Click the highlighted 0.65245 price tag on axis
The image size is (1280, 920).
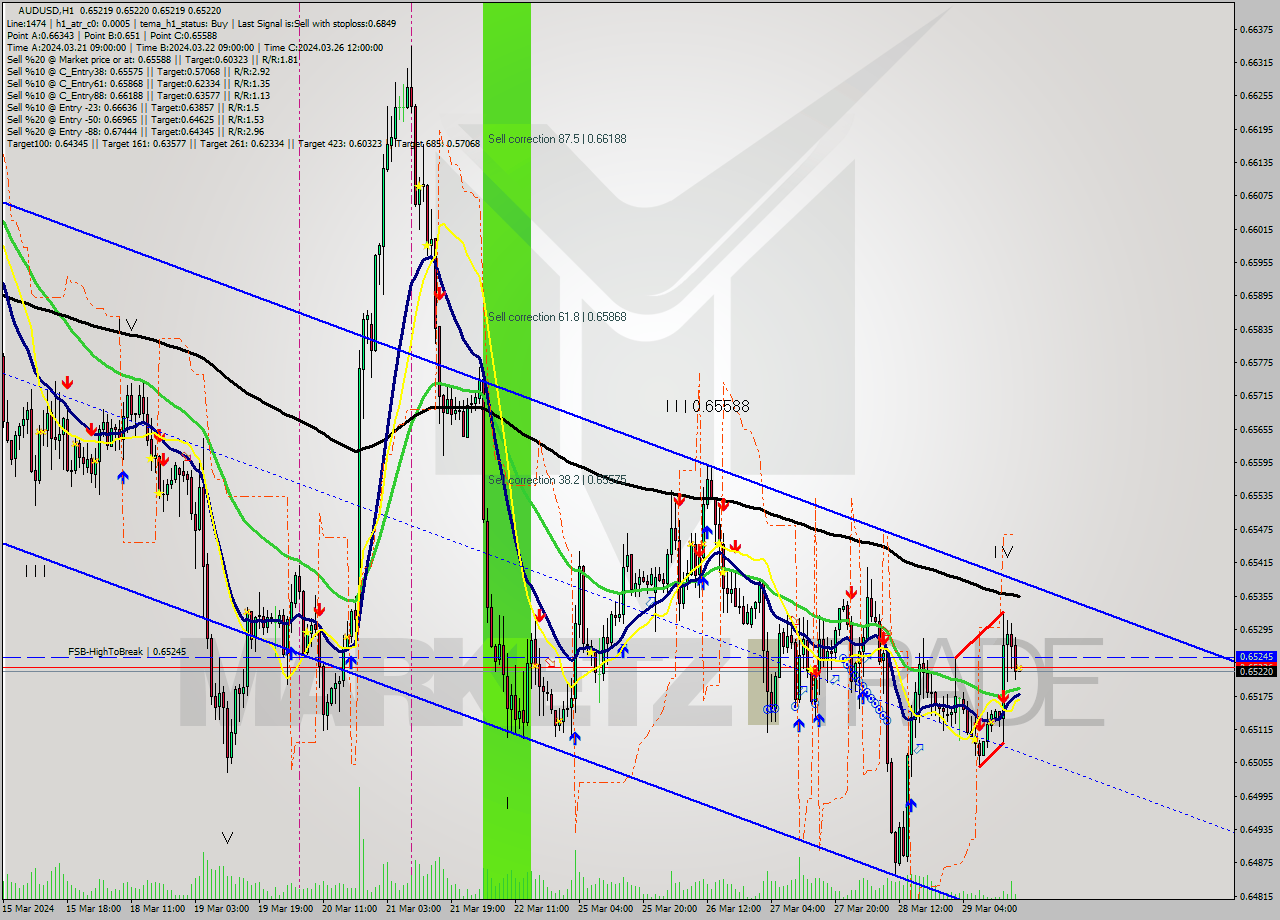tap(1256, 657)
